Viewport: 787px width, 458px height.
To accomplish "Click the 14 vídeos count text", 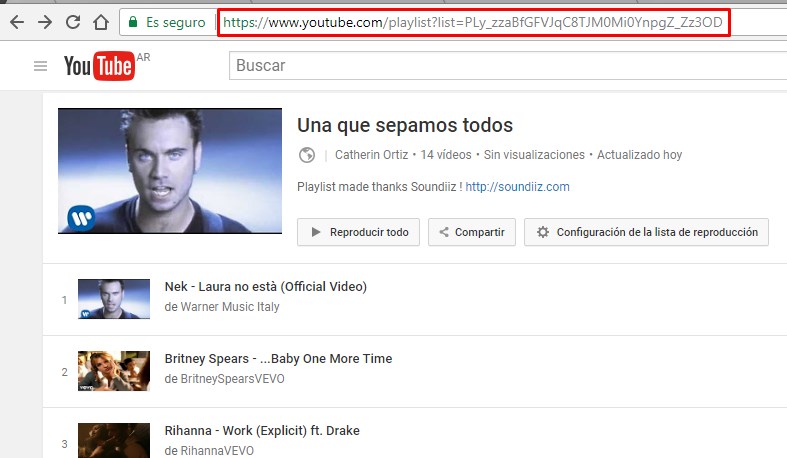I will click(x=446, y=155).
